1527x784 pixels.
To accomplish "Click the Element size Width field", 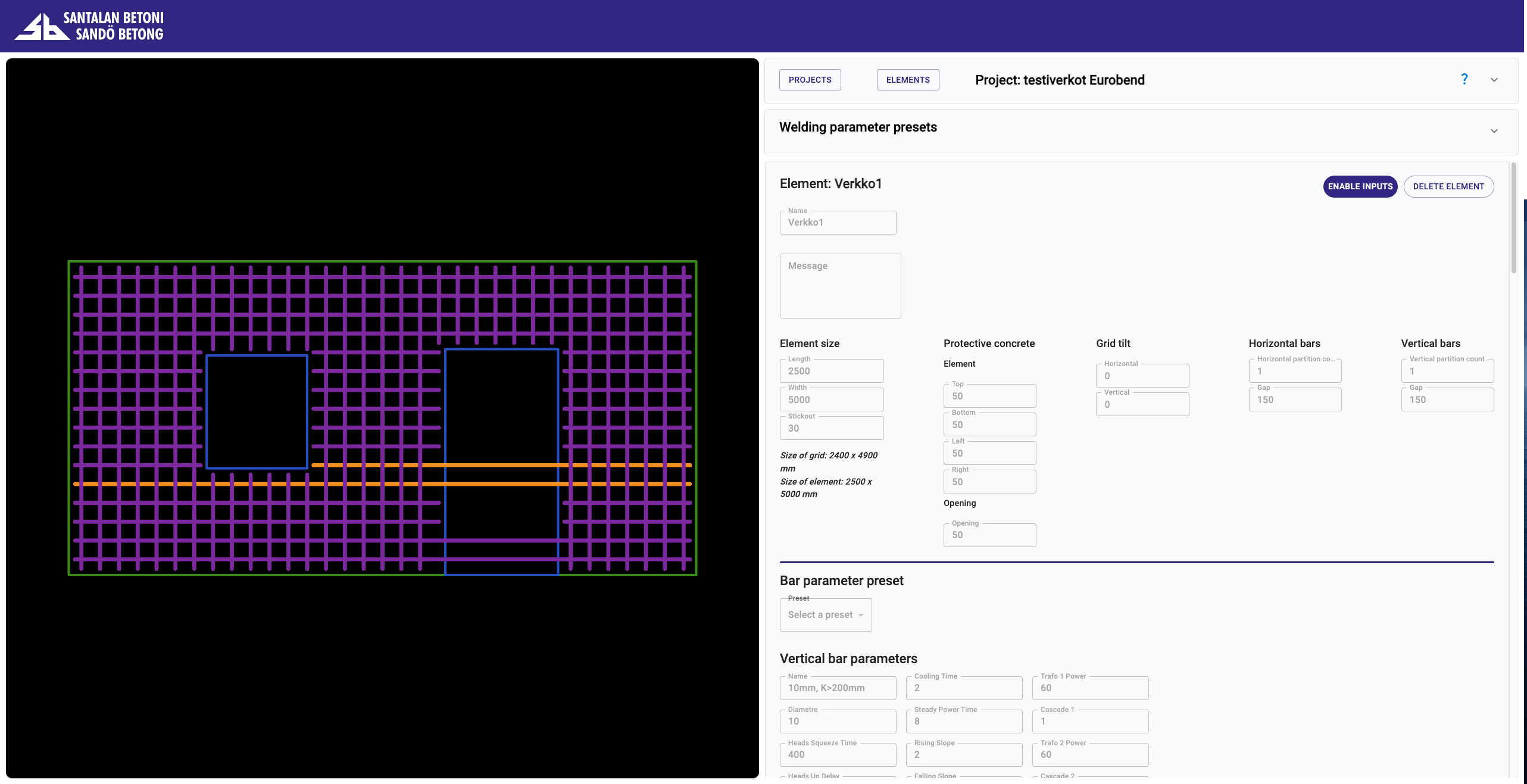I will tap(832, 399).
